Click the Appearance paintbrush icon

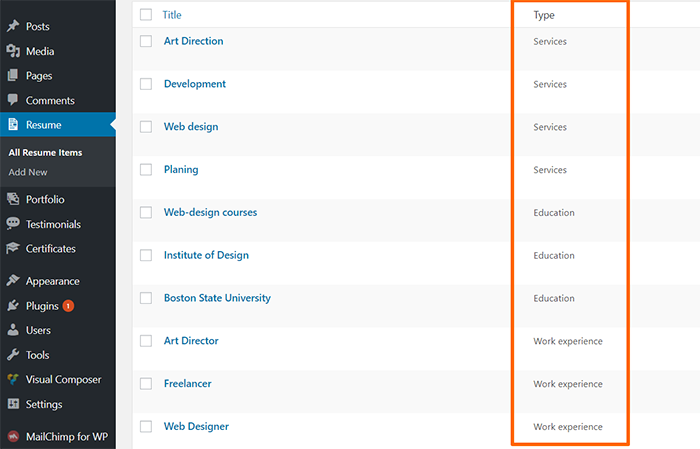tap(13, 281)
